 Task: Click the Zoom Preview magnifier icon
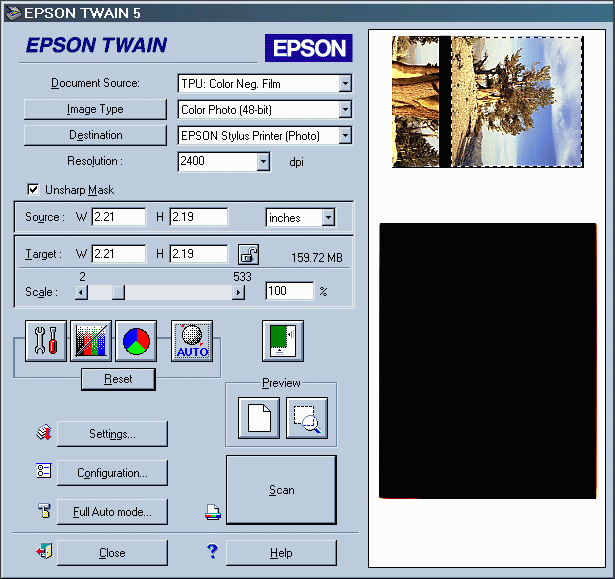coord(307,418)
